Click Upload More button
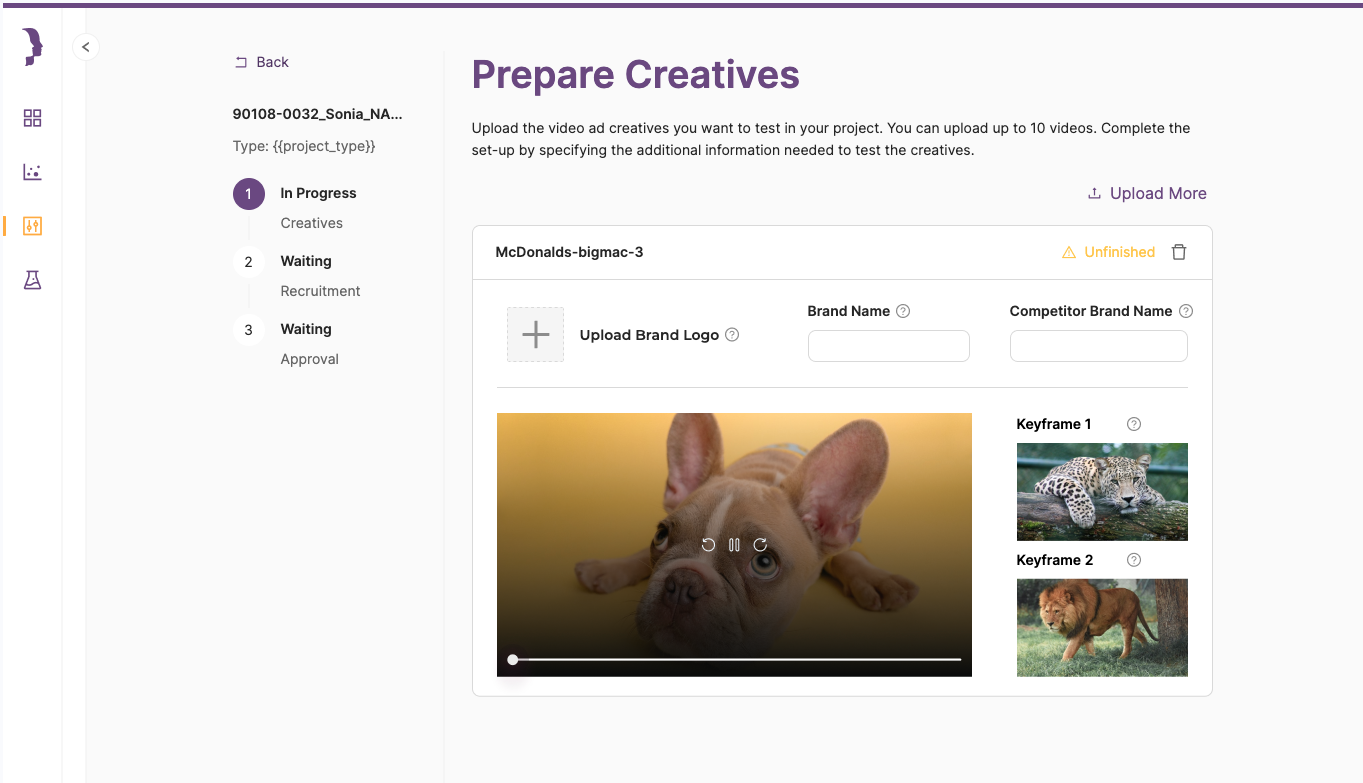Viewport: 1363px width, 783px height. pyautogui.click(x=1147, y=193)
